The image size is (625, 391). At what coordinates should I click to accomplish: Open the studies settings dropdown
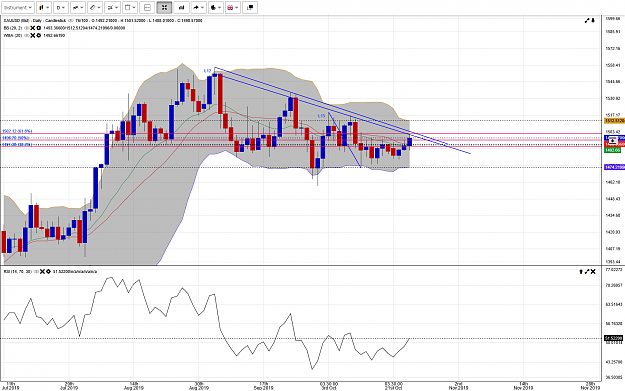coord(112,8)
